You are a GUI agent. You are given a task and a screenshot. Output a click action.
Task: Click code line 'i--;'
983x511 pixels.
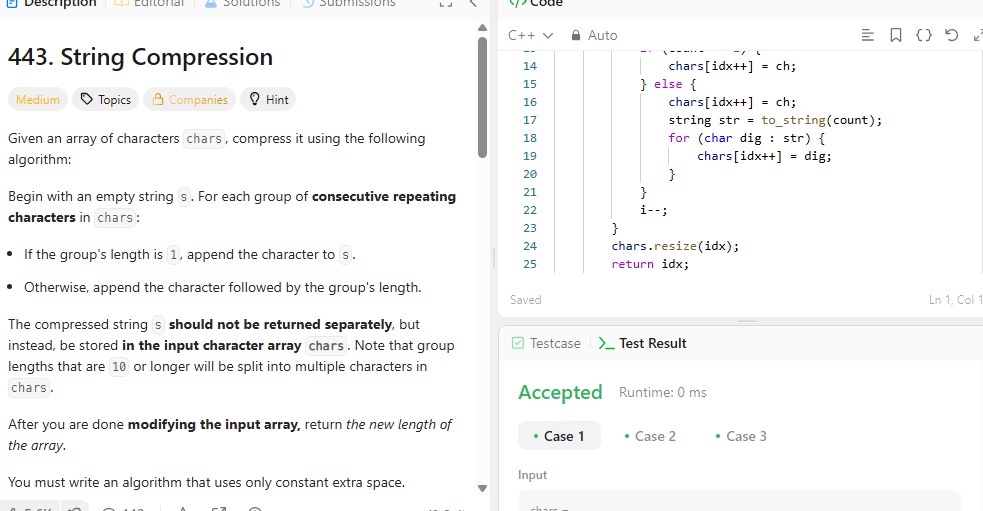[x=654, y=210]
